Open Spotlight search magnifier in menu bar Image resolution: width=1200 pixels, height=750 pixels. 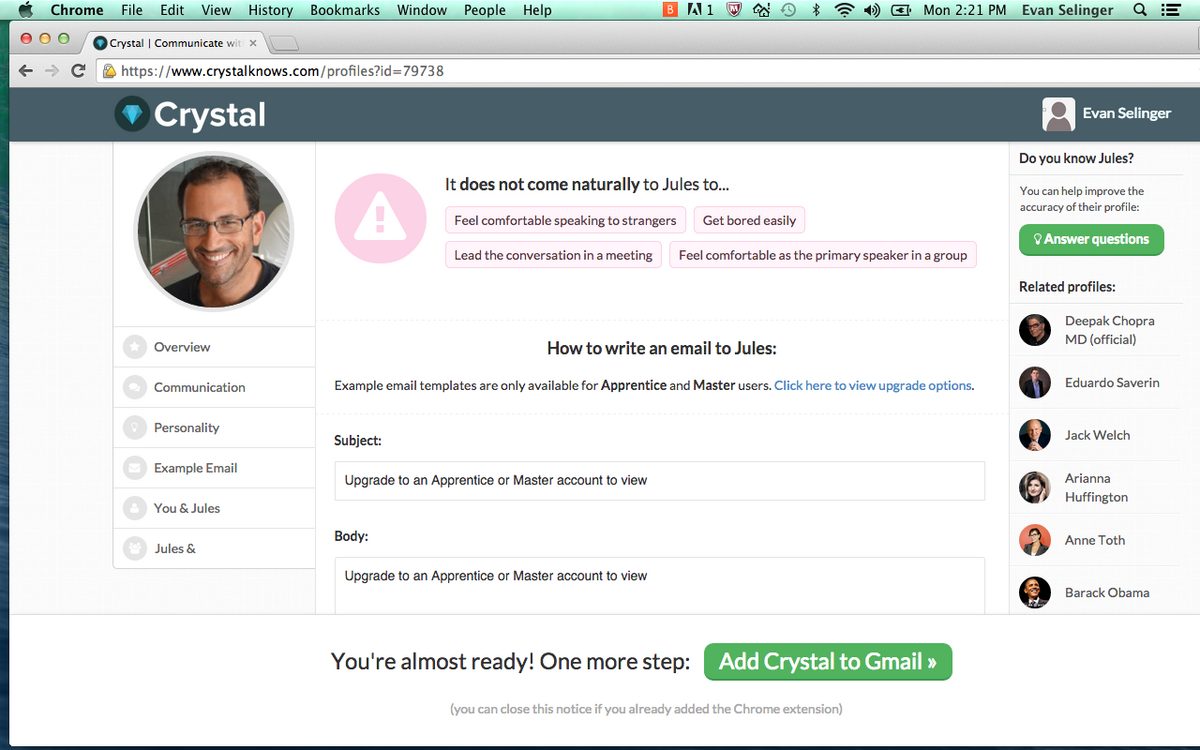click(1140, 10)
